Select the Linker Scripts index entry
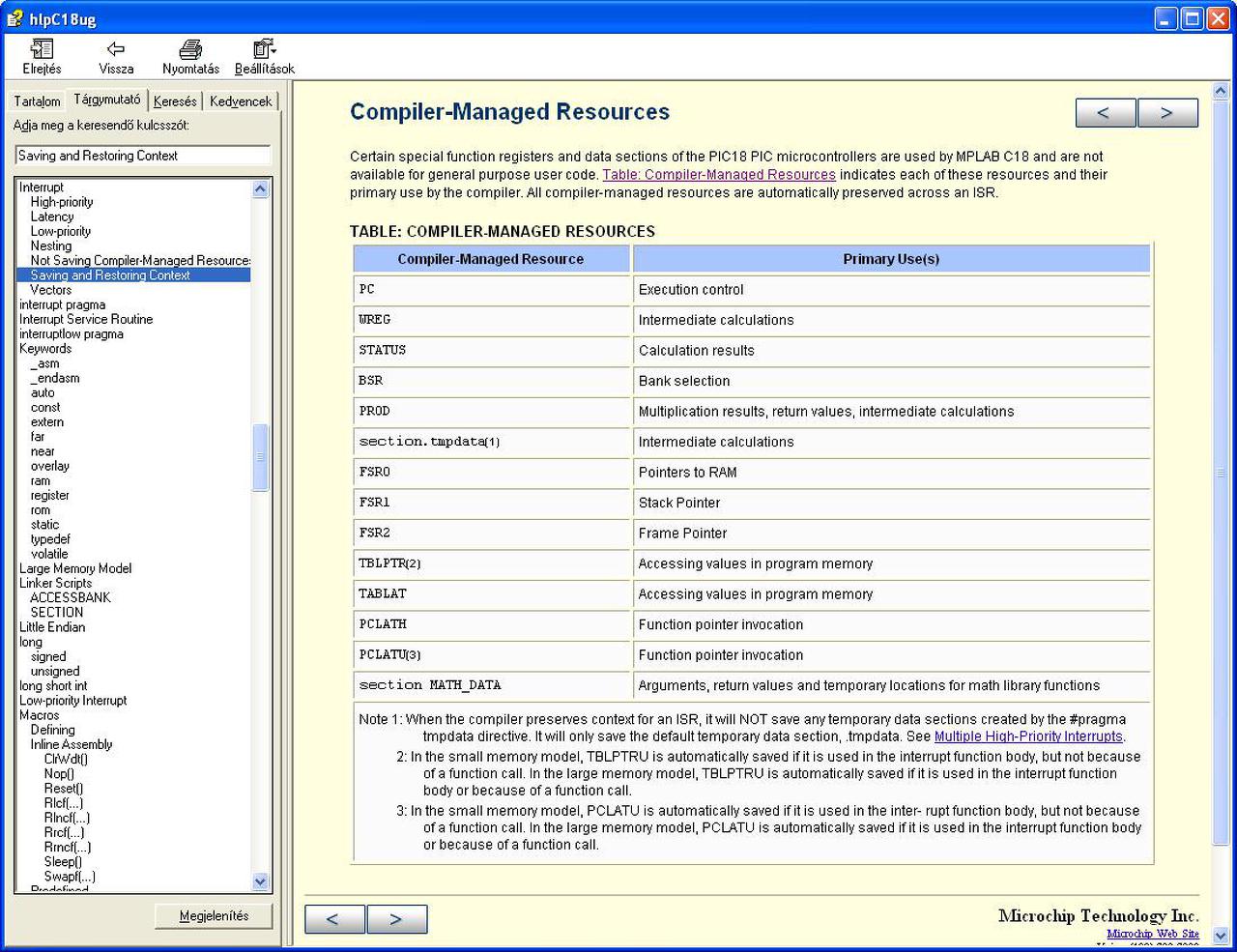 [55, 583]
